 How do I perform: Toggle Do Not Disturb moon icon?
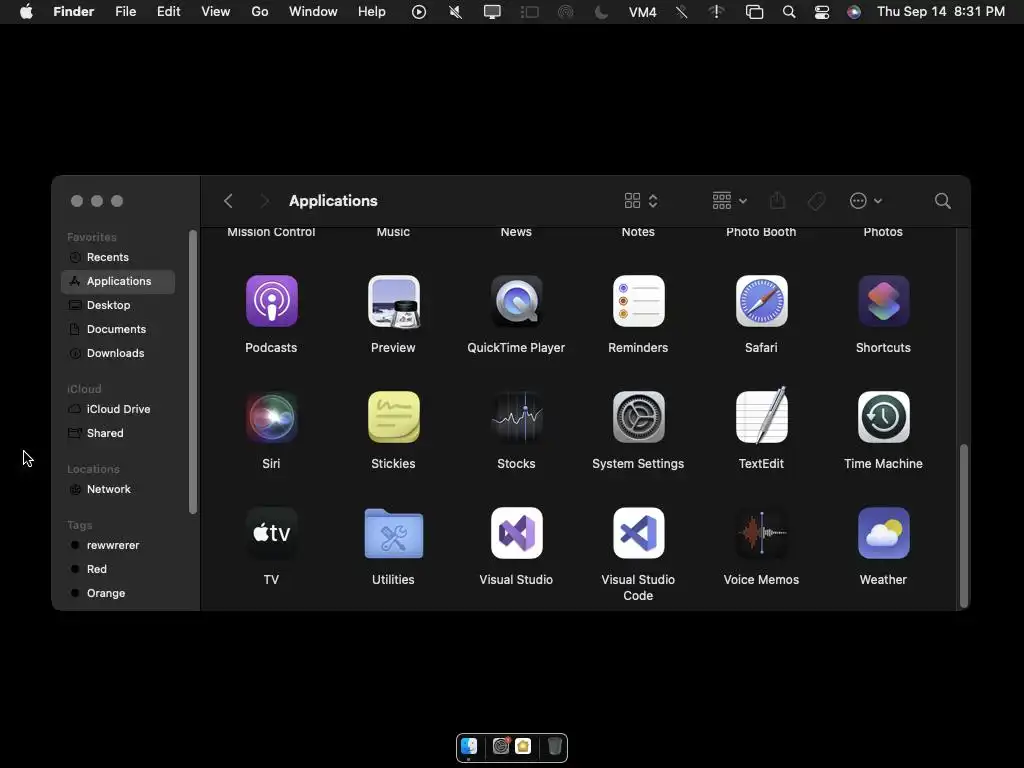(x=601, y=12)
